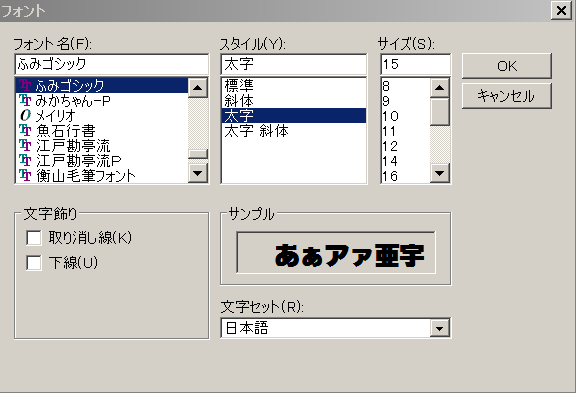Click the キャンセル button

(x=507, y=96)
